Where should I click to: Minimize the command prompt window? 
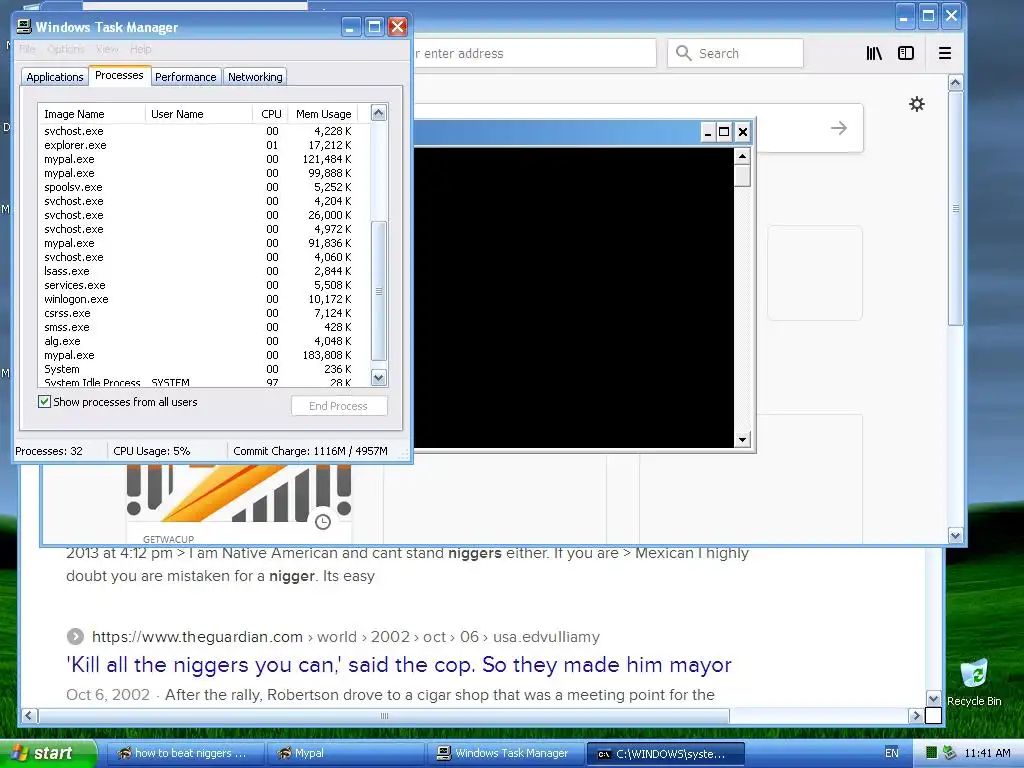pyautogui.click(x=707, y=133)
